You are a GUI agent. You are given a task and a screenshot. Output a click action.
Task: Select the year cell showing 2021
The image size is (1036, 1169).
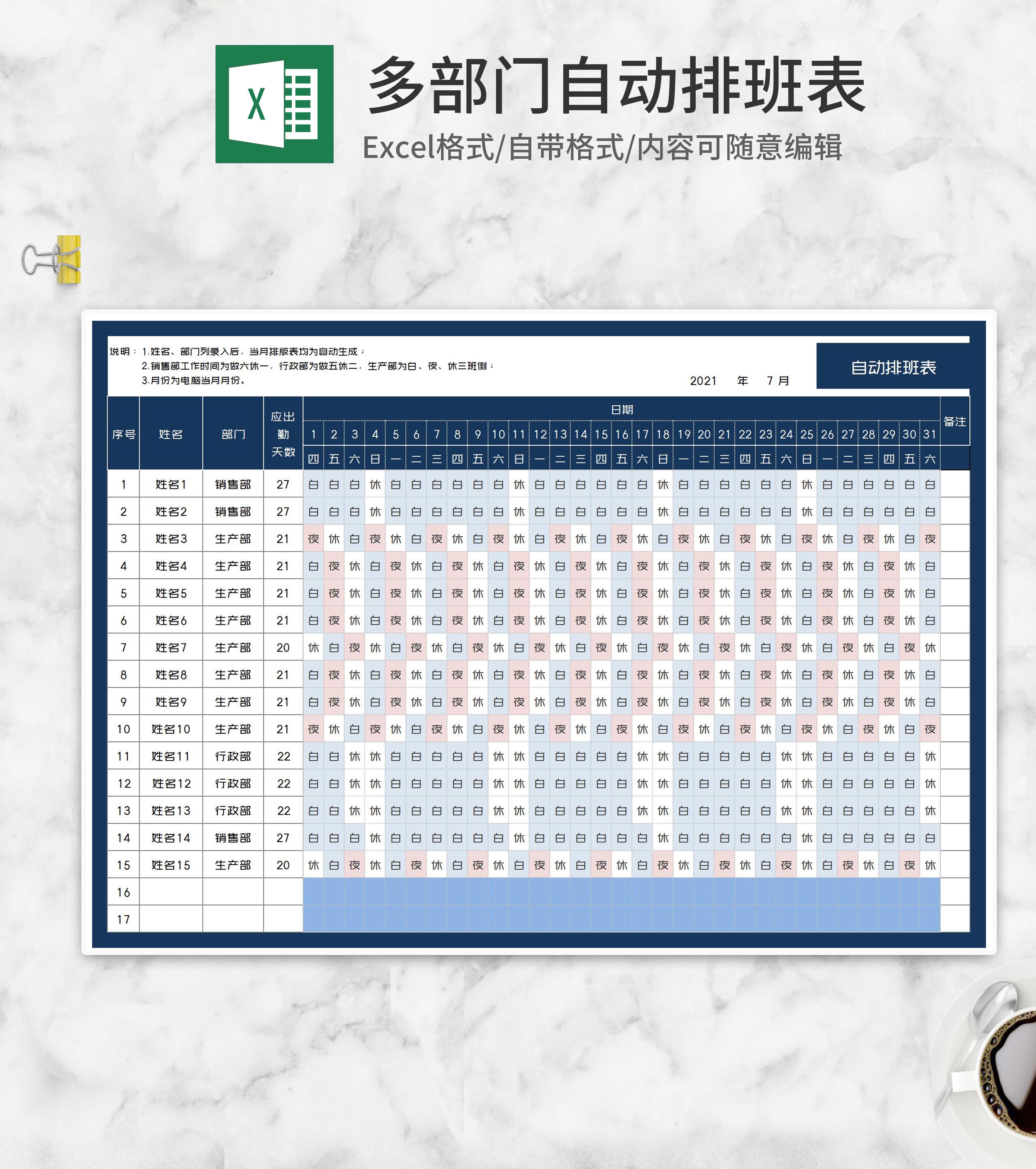tap(703, 381)
